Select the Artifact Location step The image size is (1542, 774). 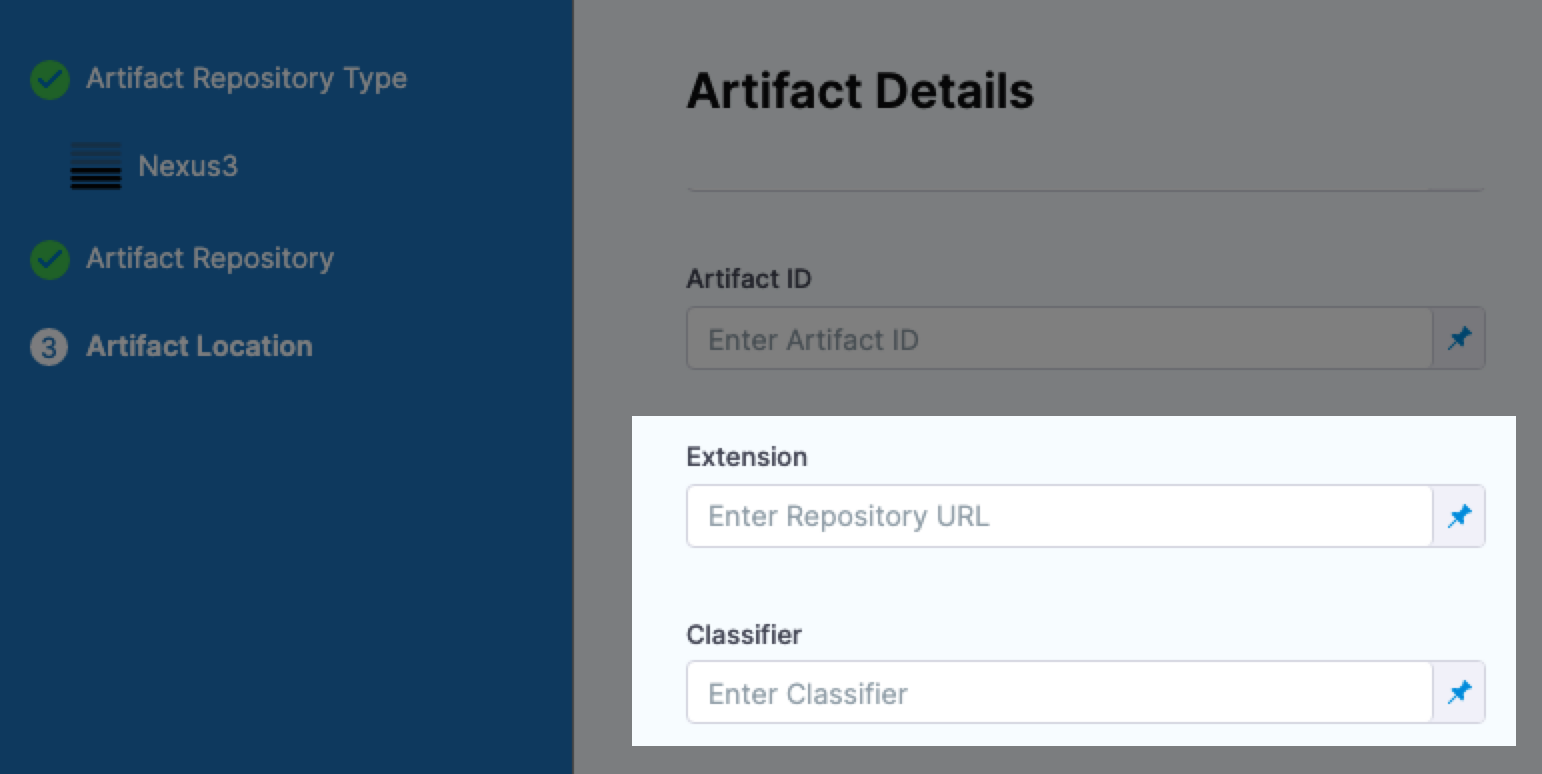coord(199,347)
